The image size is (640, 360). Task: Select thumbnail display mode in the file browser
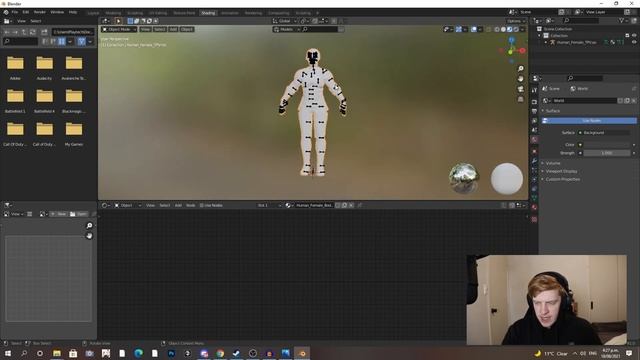coord(62,41)
